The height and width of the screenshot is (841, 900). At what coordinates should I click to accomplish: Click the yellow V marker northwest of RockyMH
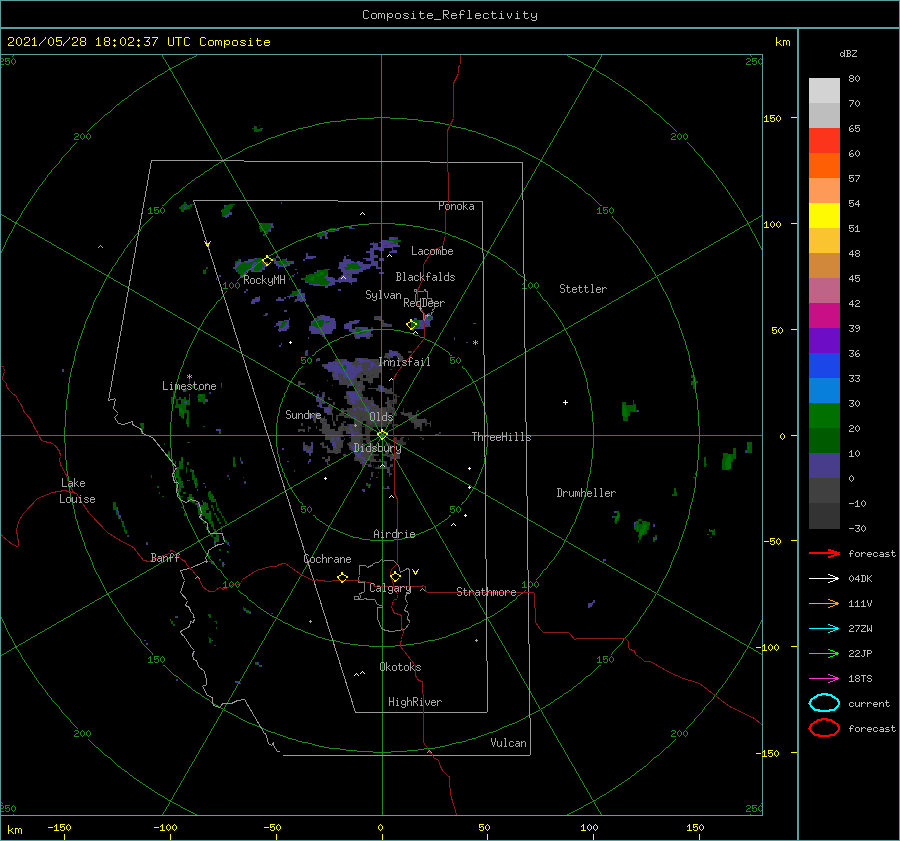coord(207,244)
